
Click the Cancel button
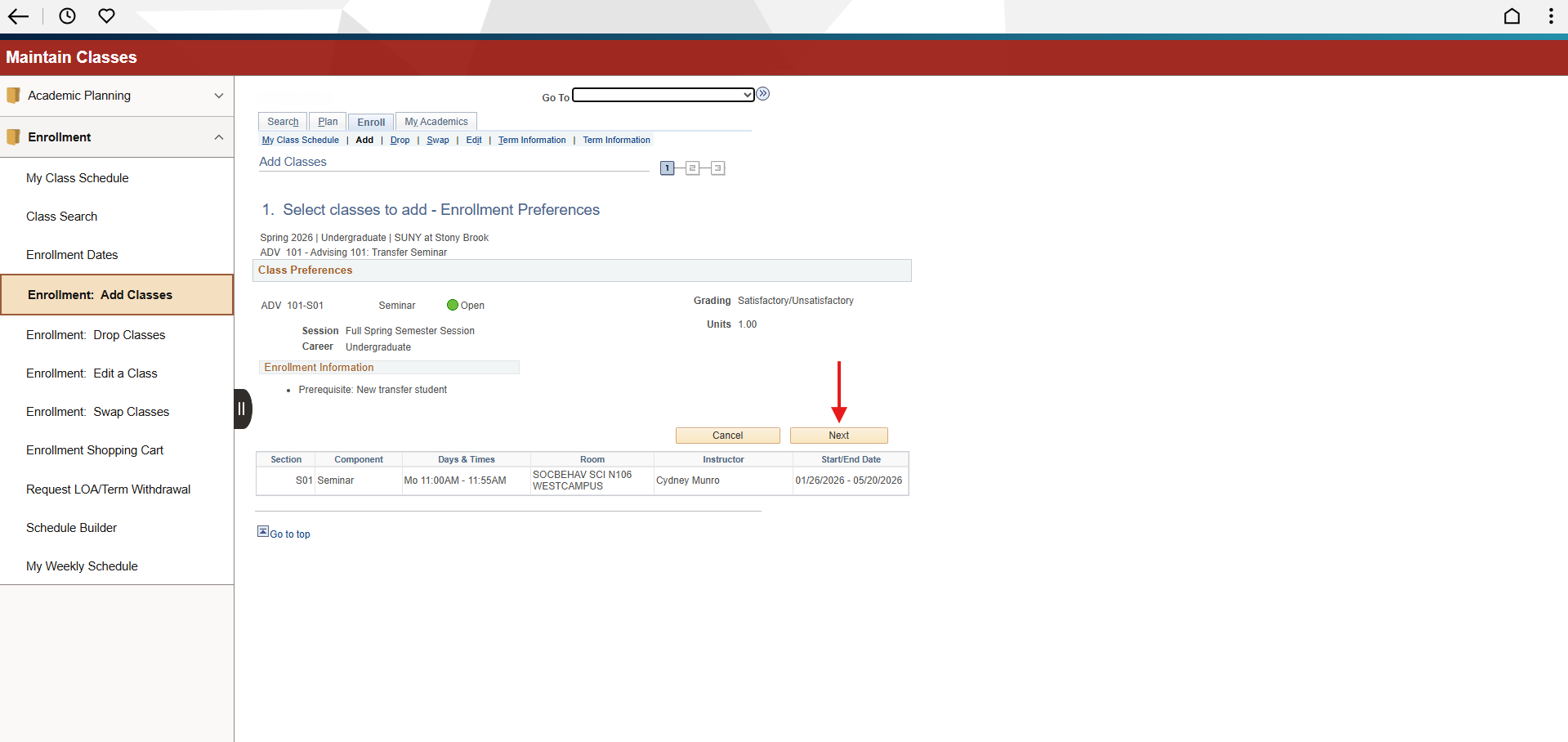[728, 436]
